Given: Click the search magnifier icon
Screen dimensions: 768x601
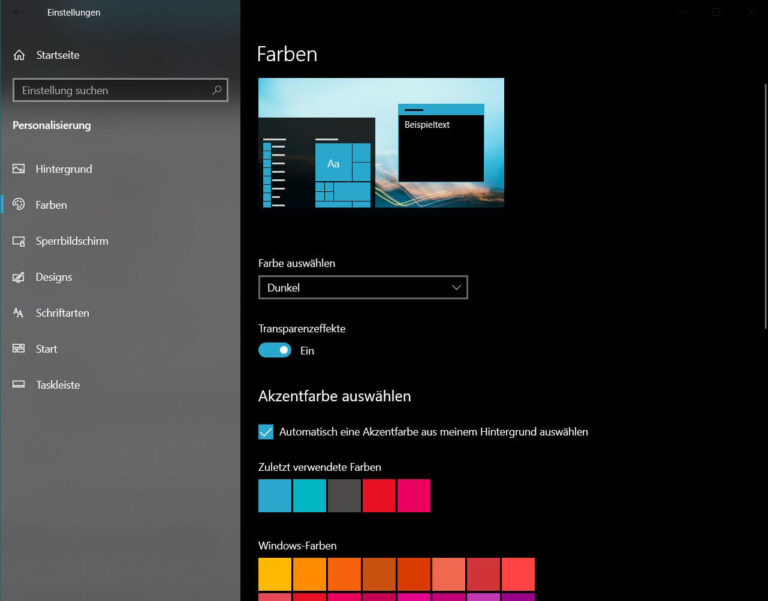Looking at the screenshot, I should (x=217, y=90).
